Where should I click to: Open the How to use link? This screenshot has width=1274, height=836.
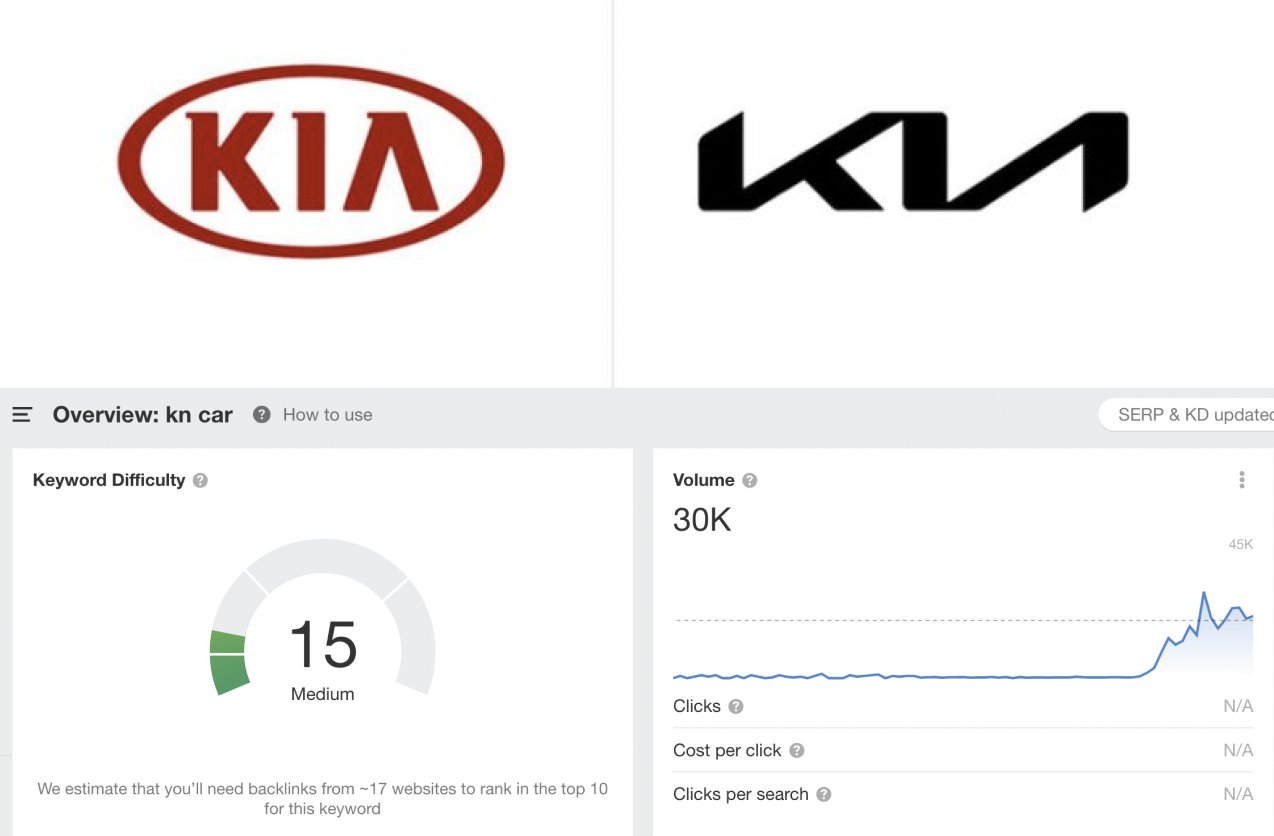(x=327, y=415)
